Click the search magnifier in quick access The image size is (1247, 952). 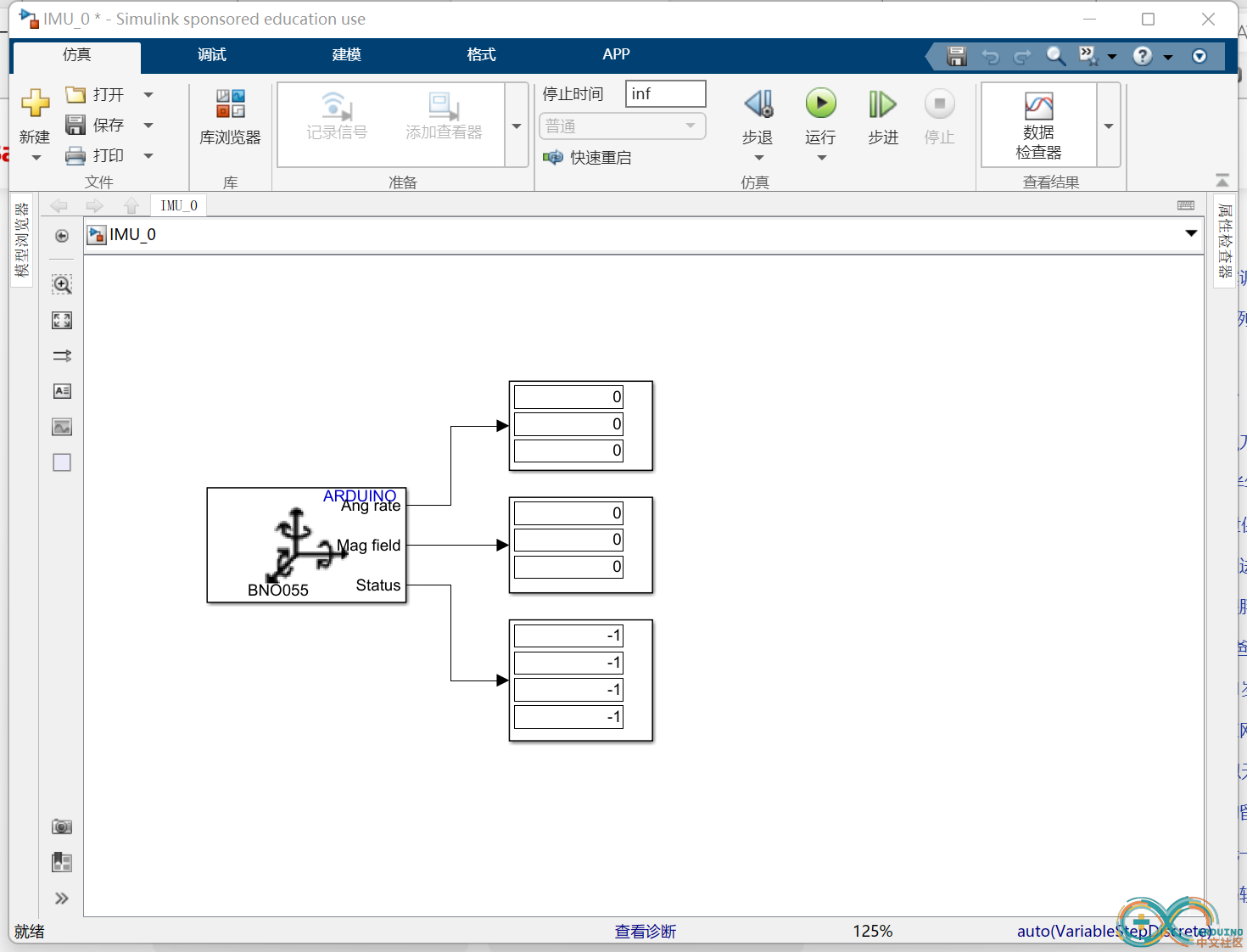(1055, 56)
